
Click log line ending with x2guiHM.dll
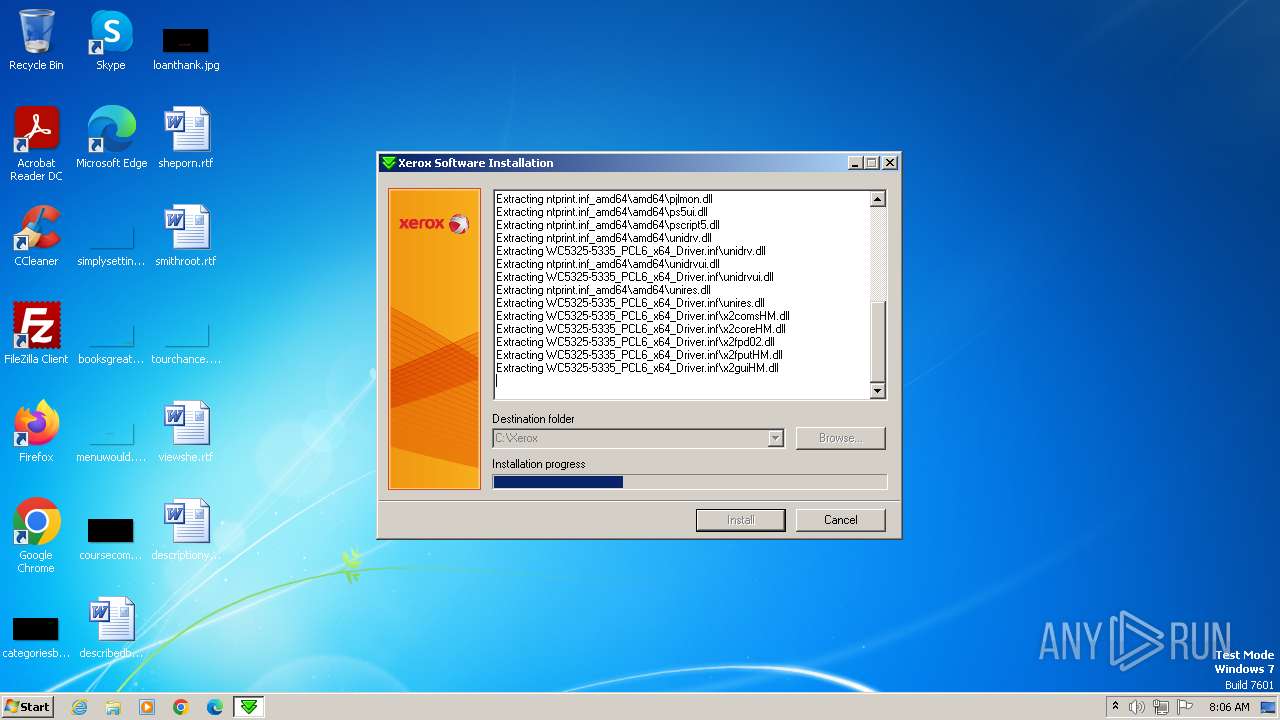click(637, 368)
